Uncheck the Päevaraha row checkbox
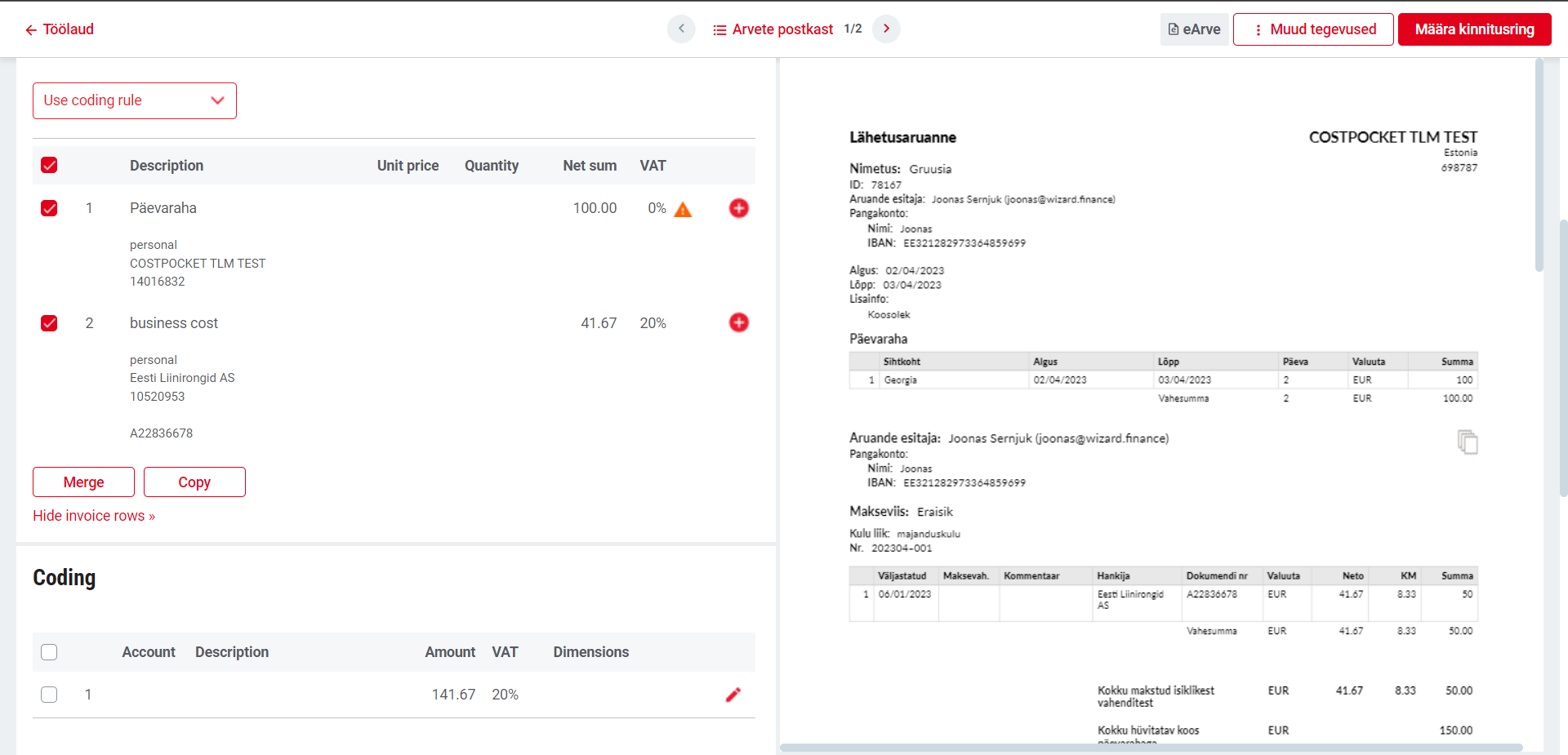Screen dimensions: 1568x755 pyautogui.click(x=49, y=208)
